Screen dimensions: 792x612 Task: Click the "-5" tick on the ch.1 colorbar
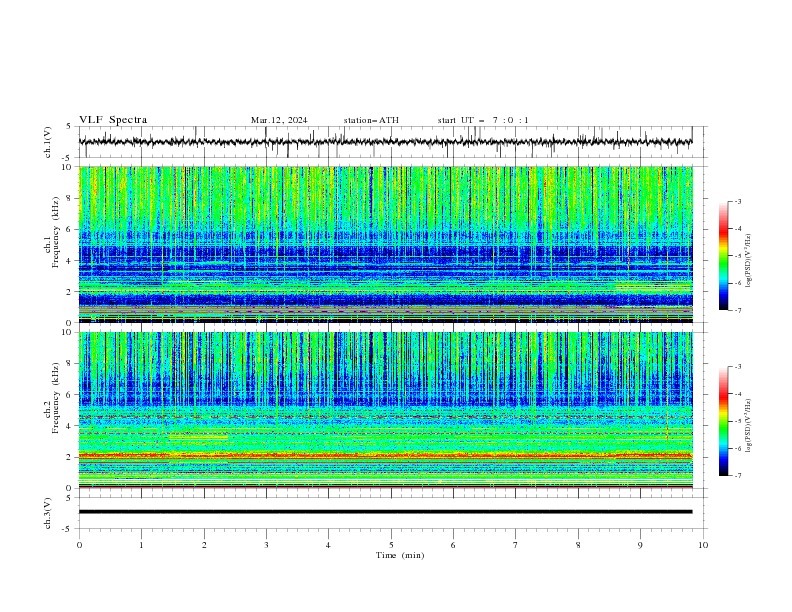738,256
